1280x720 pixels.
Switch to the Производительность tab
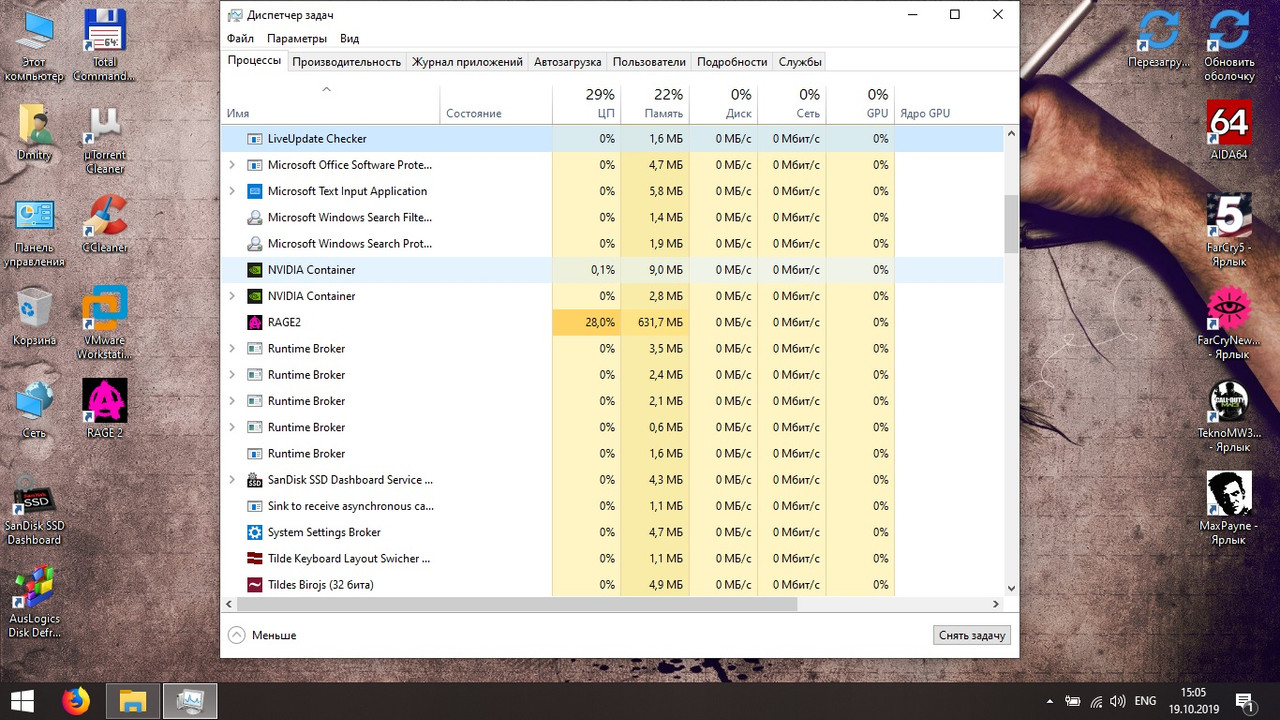[347, 62]
